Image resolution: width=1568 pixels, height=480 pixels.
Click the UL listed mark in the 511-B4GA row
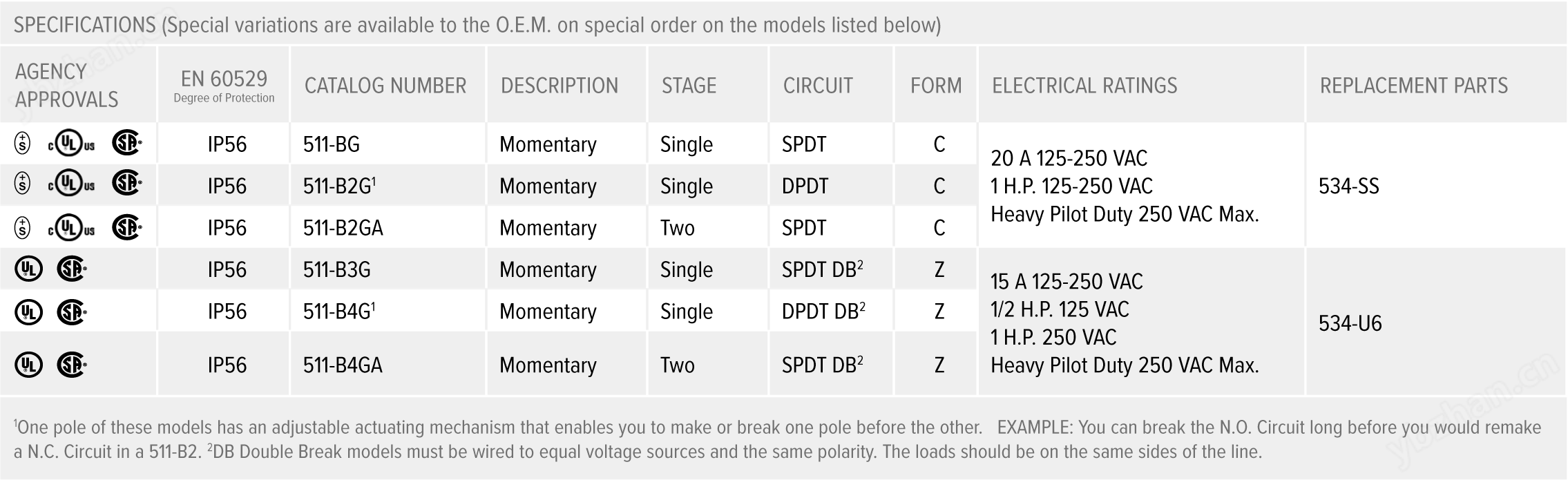[28, 365]
